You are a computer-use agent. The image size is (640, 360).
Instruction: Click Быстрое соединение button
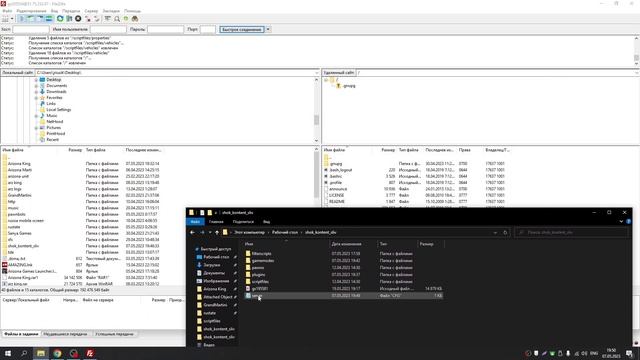coord(242,29)
